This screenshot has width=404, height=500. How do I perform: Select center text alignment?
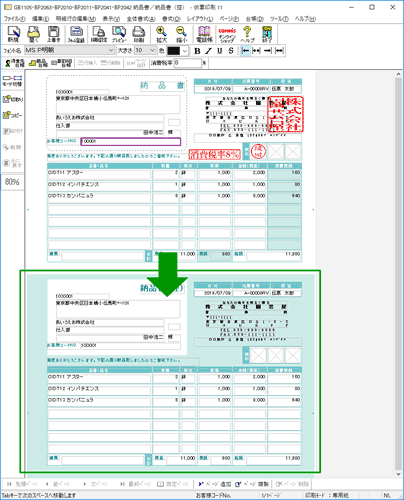pos(257,51)
